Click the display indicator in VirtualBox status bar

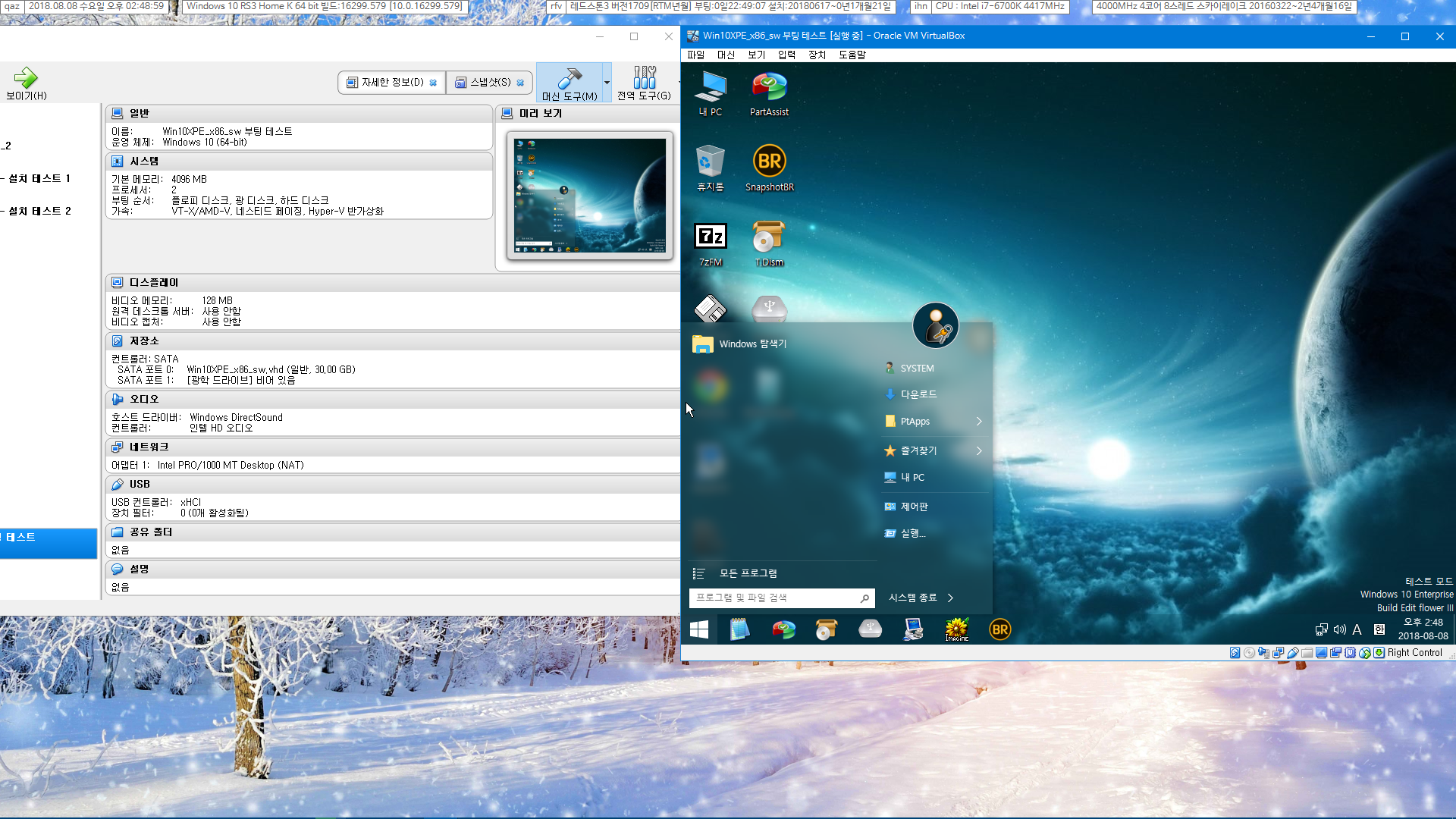pyautogui.click(x=1321, y=653)
